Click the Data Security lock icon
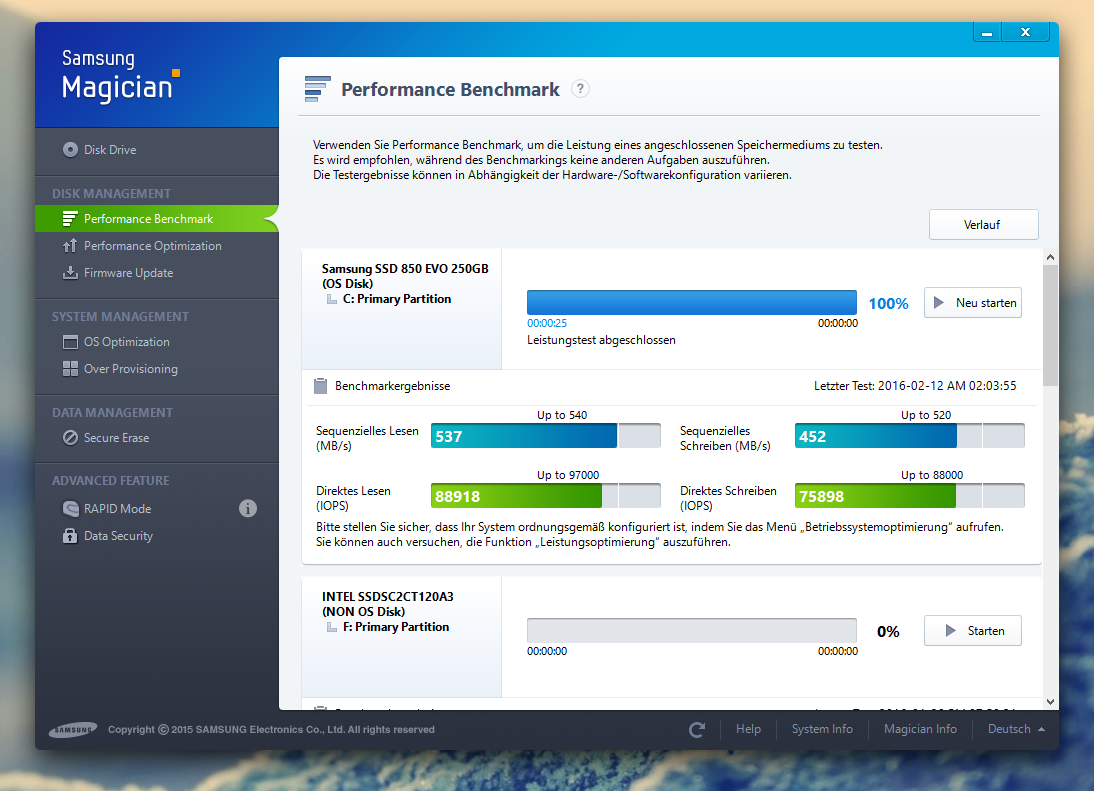The image size is (1094, 791). click(x=70, y=536)
